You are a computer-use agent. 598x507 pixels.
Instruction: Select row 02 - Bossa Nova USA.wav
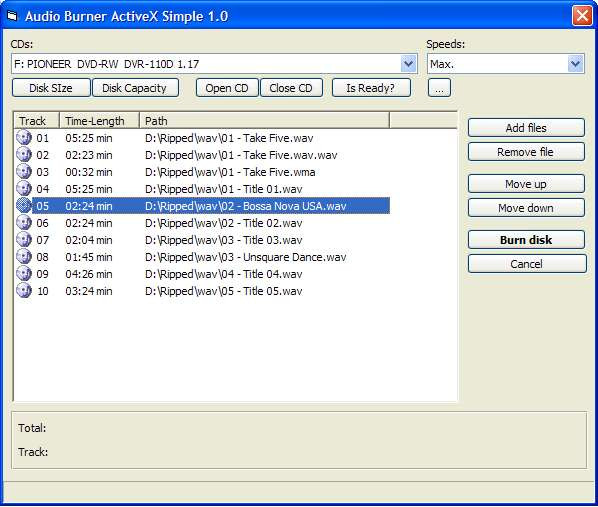[x=202, y=206]
